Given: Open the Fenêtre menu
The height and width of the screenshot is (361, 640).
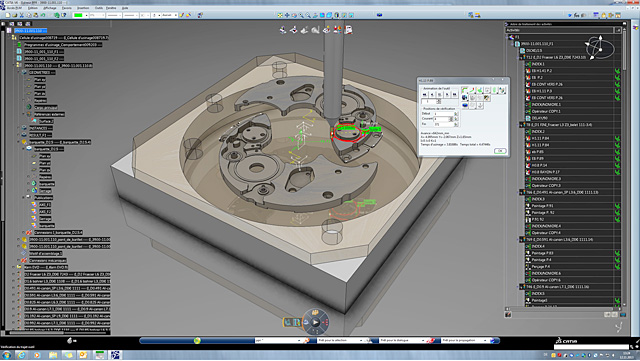Looking at the screenshot, I should (111, 8).
